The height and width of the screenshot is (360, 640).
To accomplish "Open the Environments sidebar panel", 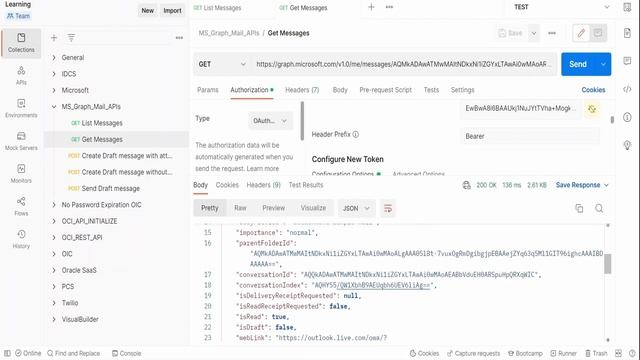I will (21, 109).
